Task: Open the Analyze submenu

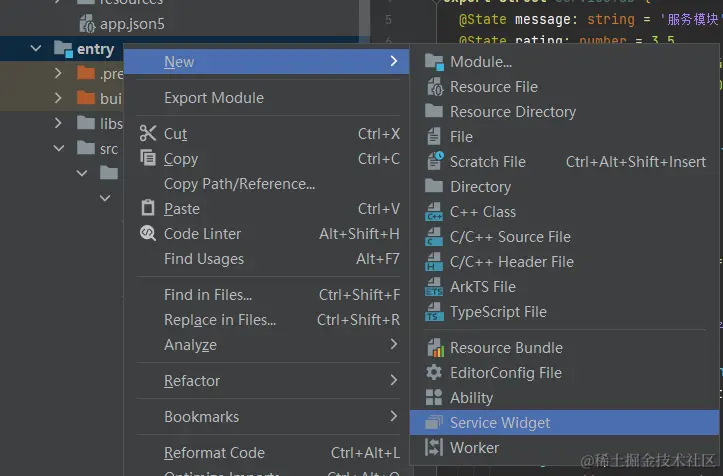Action: point(190,345)
